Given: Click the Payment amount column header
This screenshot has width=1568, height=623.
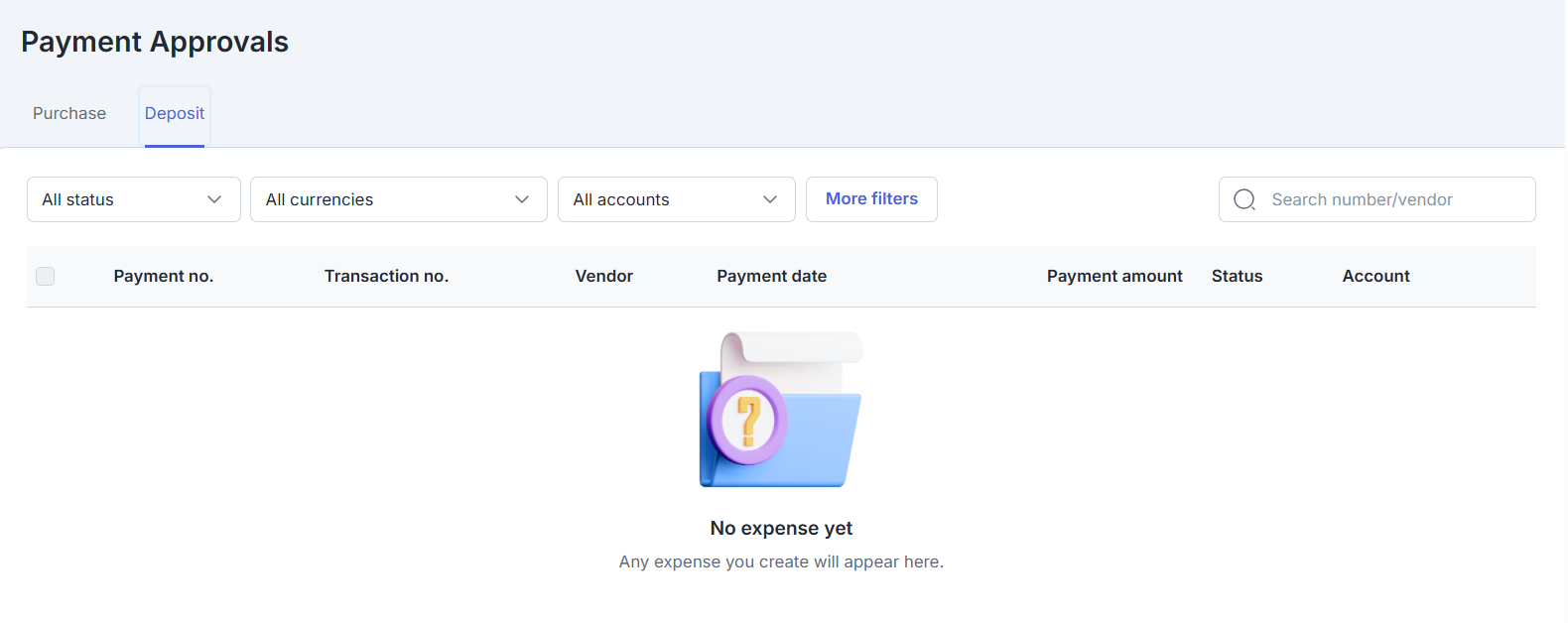Looking at the screenshot, I should (1113, 276).
